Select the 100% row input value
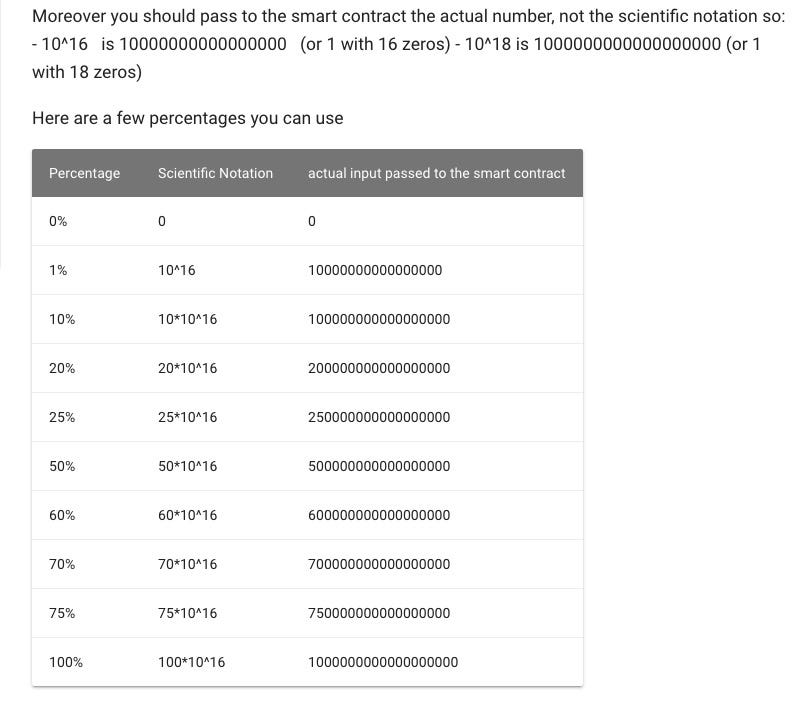The width and height of the screenshot is (812, 702). click(x=383, y=662)
